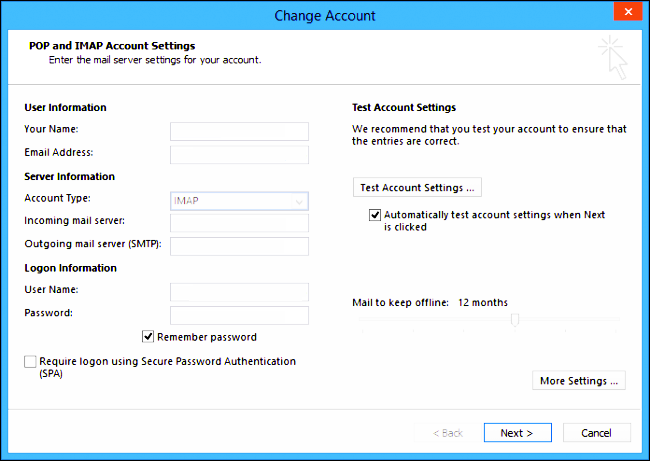
Task: Click the "12 months" value text
Action: click(483, 303)
